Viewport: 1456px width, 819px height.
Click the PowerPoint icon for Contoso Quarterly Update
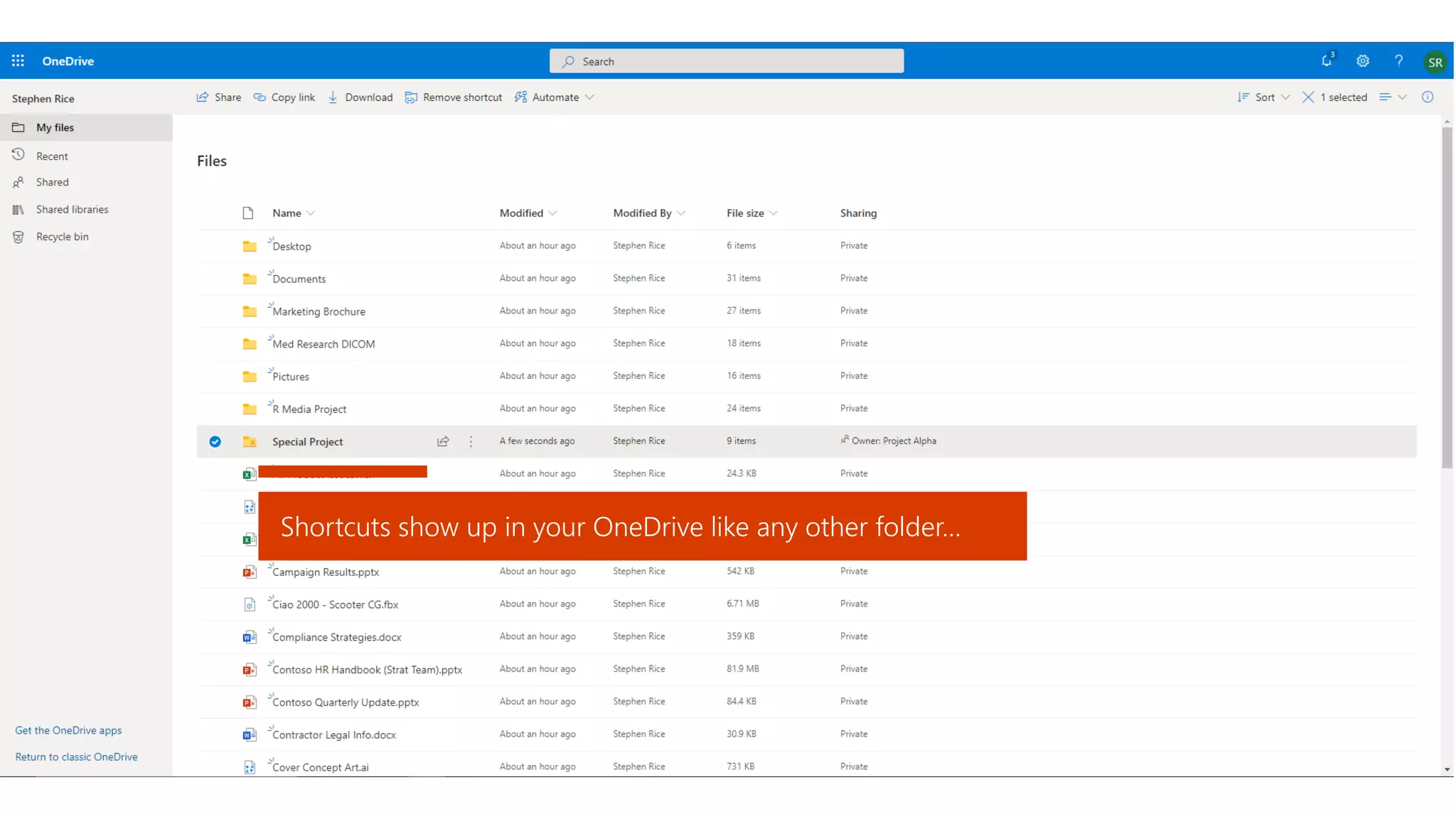pos(250,702)
